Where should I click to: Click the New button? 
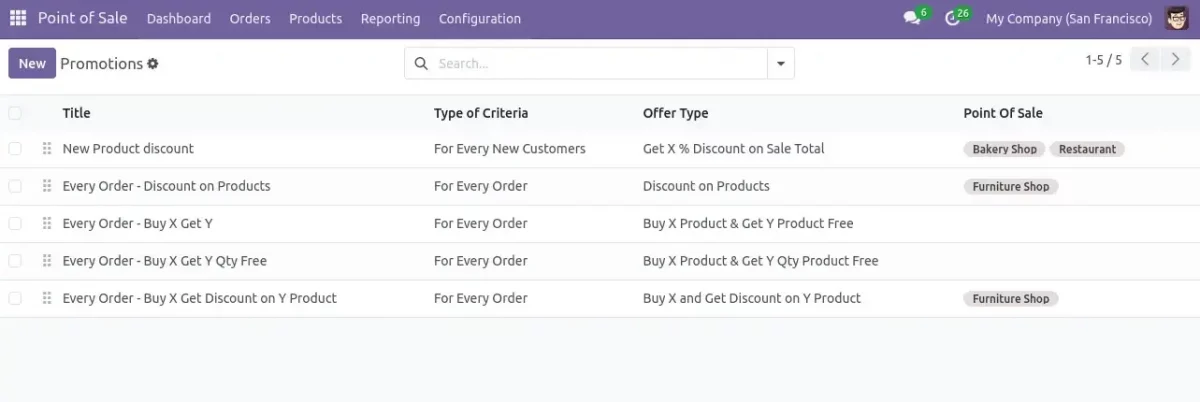tap(32, 64)
